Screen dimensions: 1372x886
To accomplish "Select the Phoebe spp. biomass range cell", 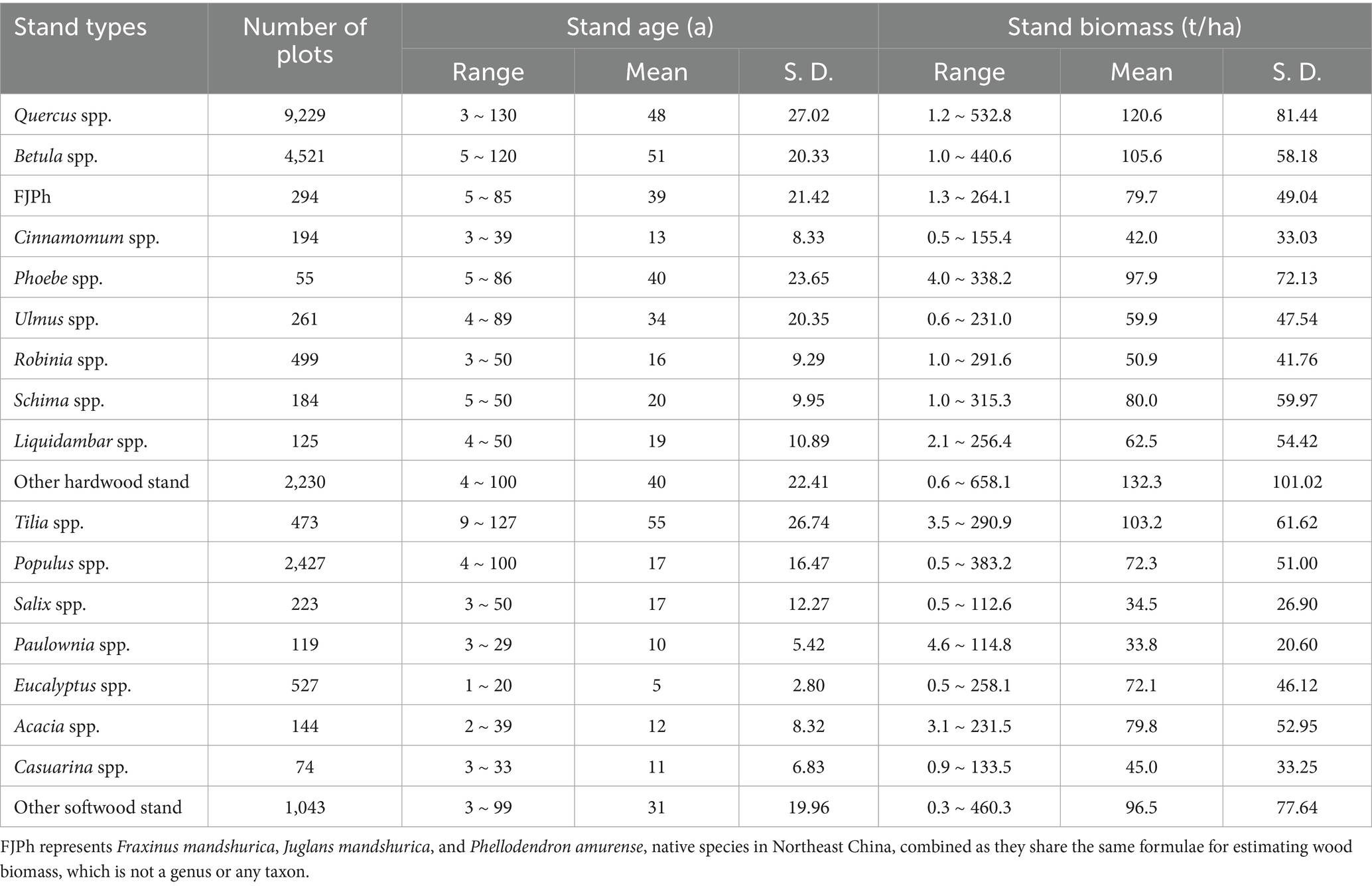I will pos(969,278).
